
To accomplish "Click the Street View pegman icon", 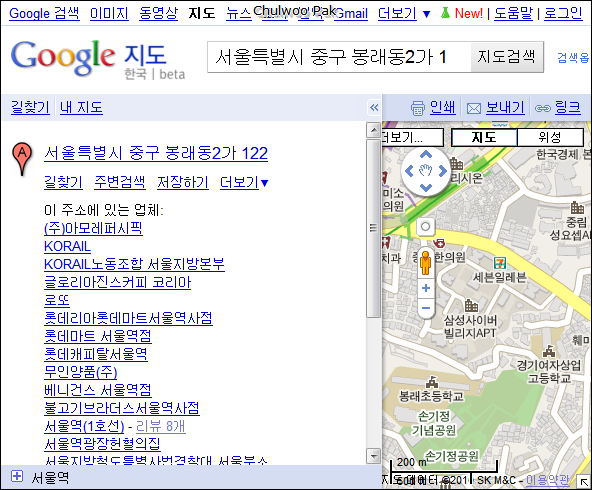I will pyautogui.click(x=426, y=263).
